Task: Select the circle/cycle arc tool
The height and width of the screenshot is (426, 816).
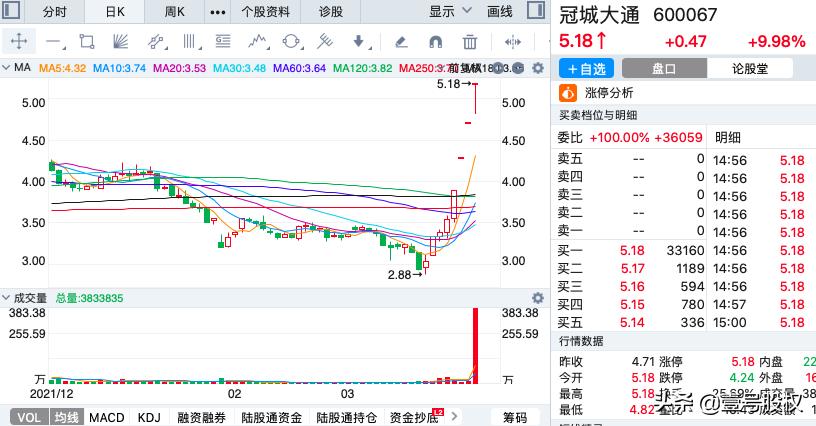Action: [291, 41]
